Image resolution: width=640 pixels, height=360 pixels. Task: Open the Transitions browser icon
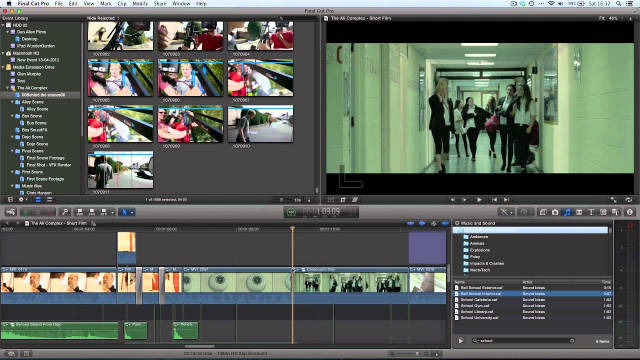click(579, 212)
